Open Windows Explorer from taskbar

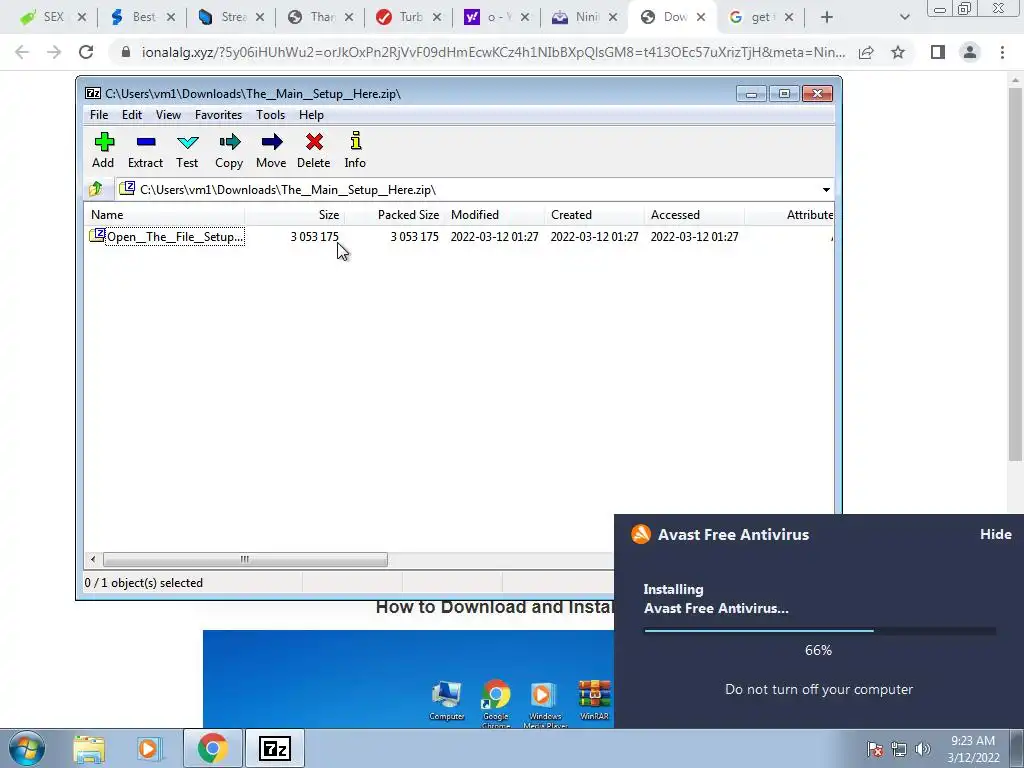tap(89, 748)
